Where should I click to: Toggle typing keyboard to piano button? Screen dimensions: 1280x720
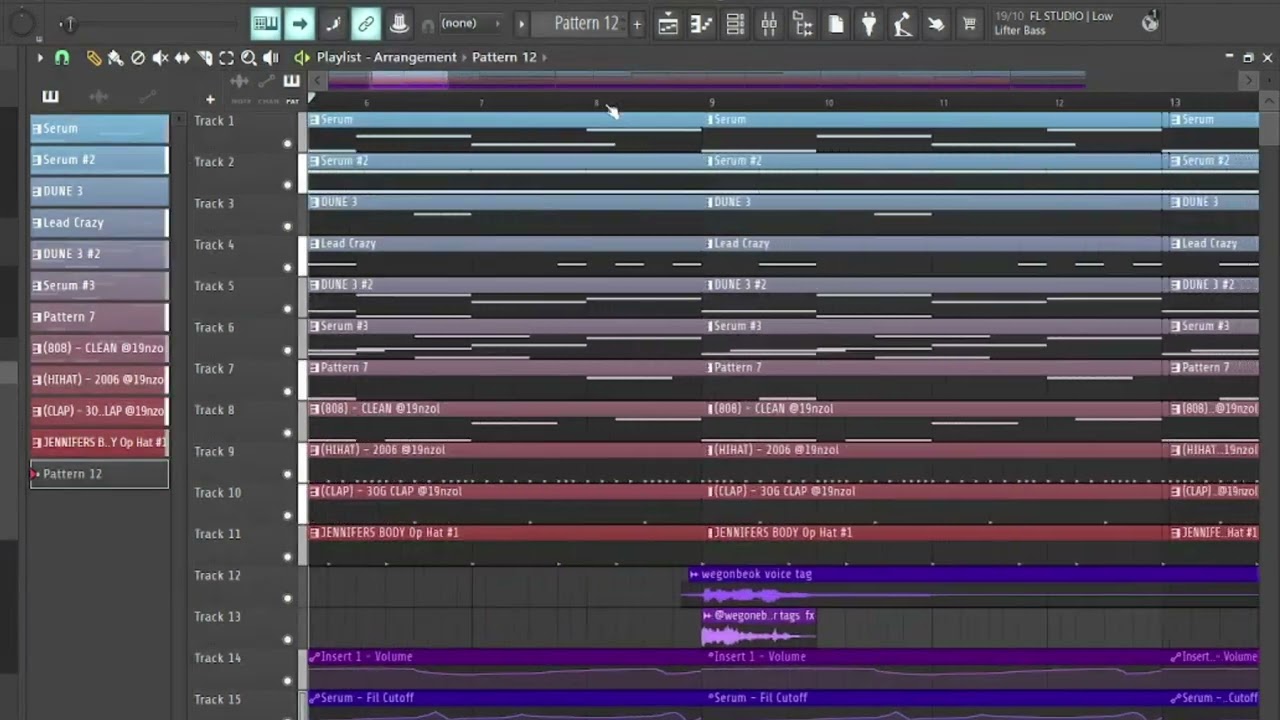(265, 23)
